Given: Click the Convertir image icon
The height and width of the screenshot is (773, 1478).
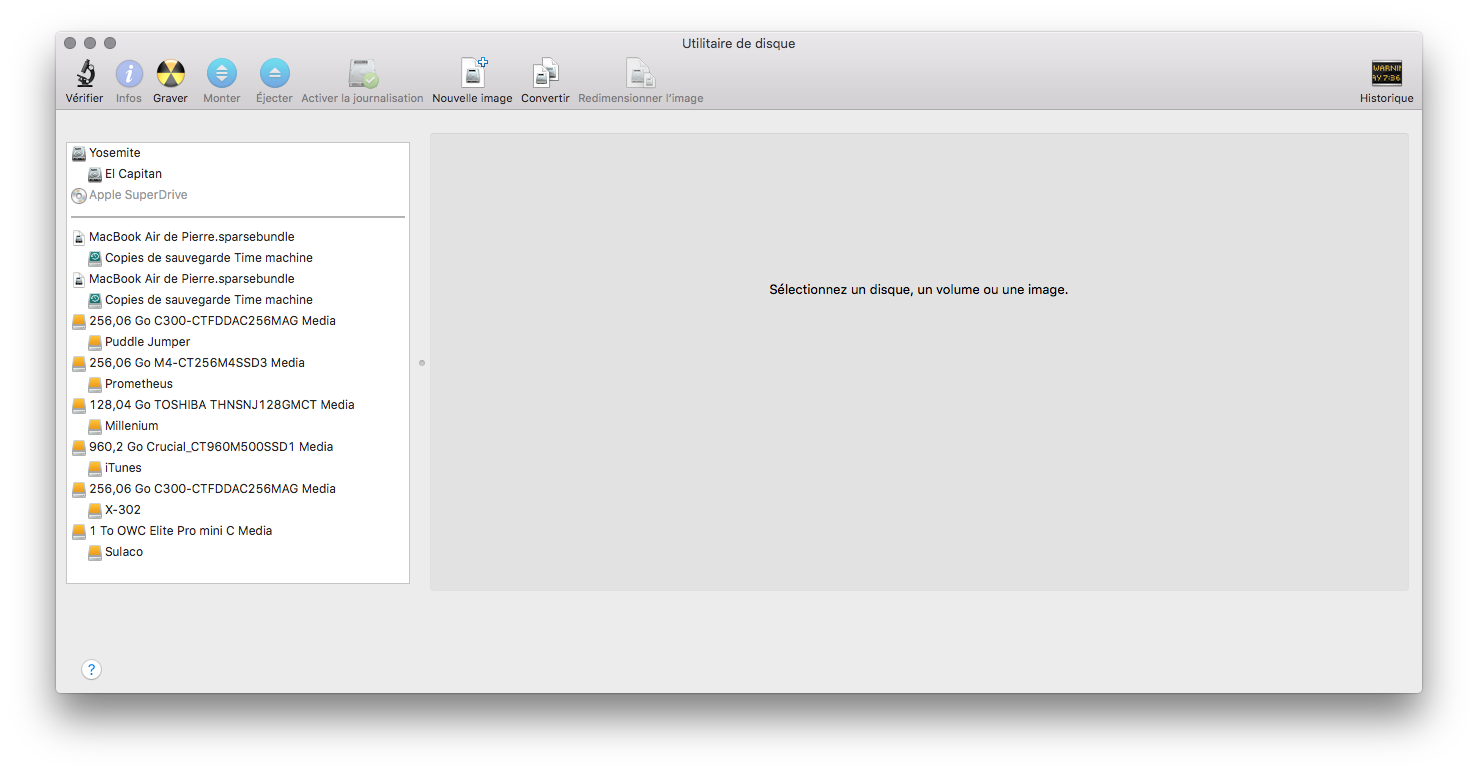Looking at the screenshot, I should tap(545, 74).
